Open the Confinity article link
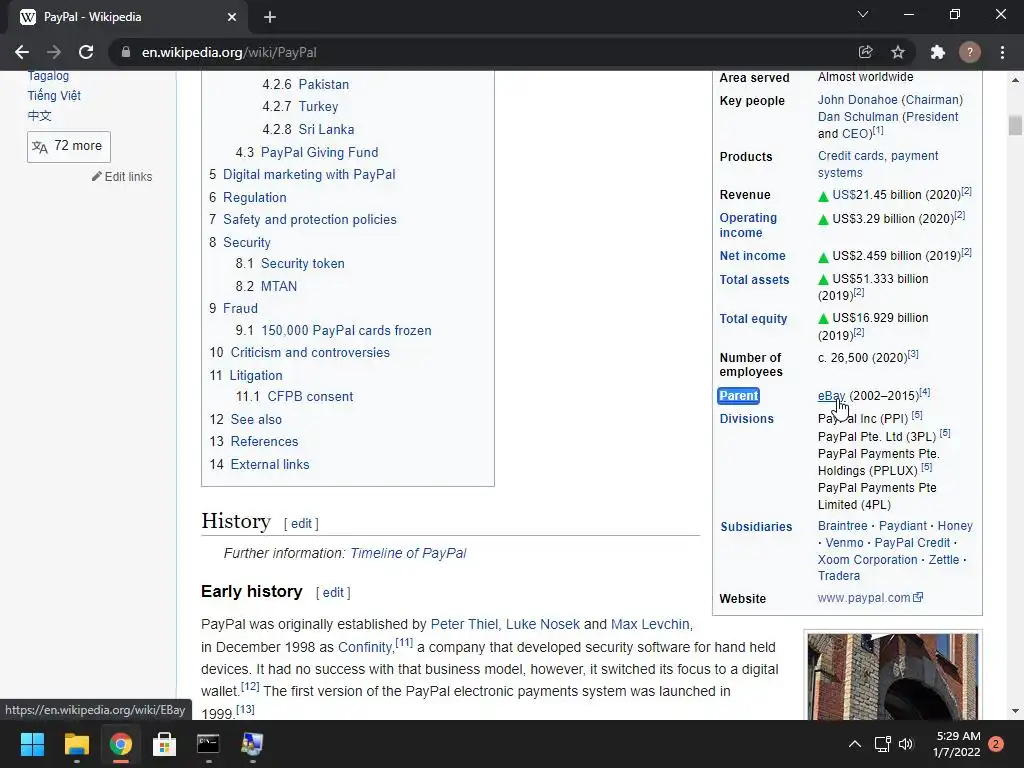Screen dimensions: 1024x768 coord(365,647)
